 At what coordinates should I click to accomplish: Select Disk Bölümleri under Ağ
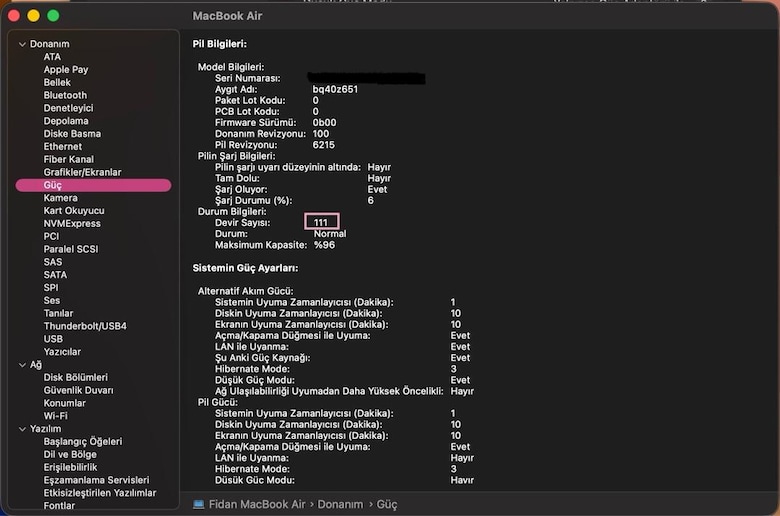pos(76,378)
